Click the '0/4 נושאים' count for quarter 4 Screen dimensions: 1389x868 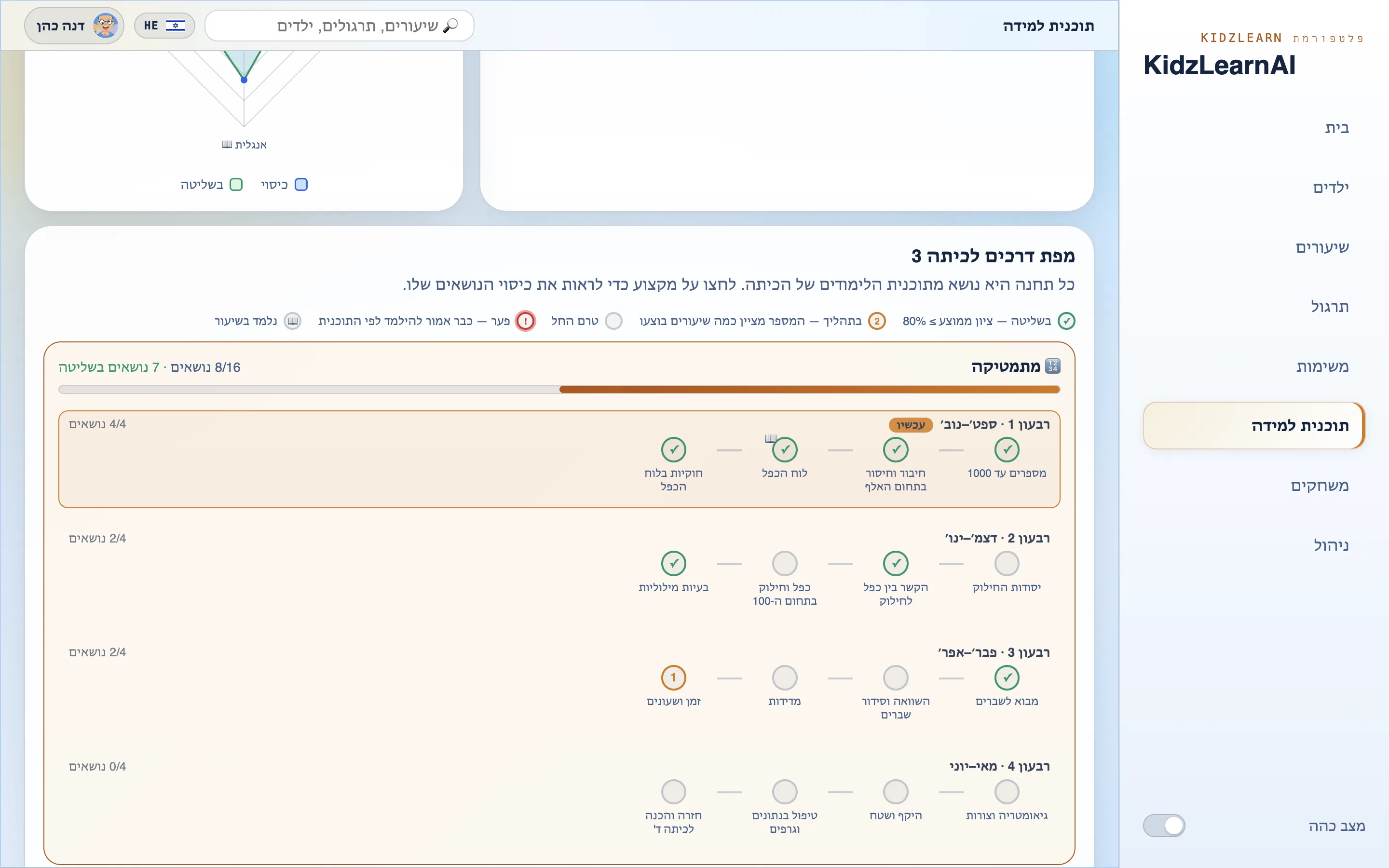pyautogui.click(x=97, y=766)
